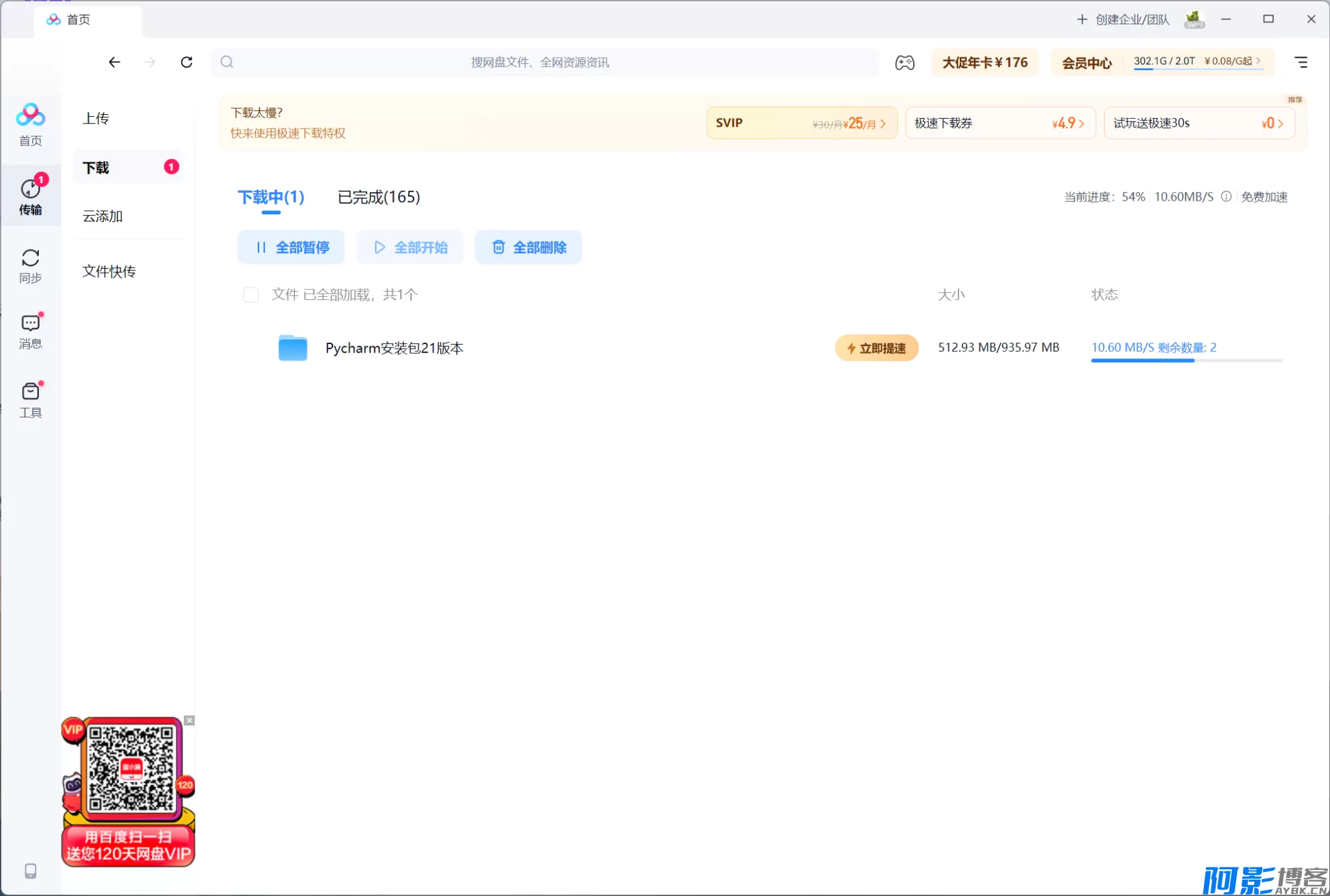Open the 同步 sync sidebar icon
Screen dimensions: 1330x896
(30, 266)
